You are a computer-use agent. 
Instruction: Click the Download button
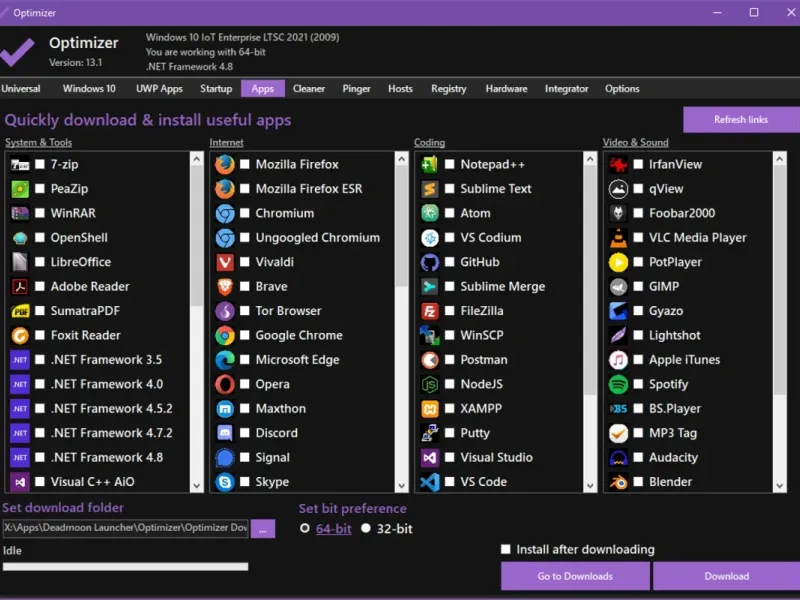point(727,576)
